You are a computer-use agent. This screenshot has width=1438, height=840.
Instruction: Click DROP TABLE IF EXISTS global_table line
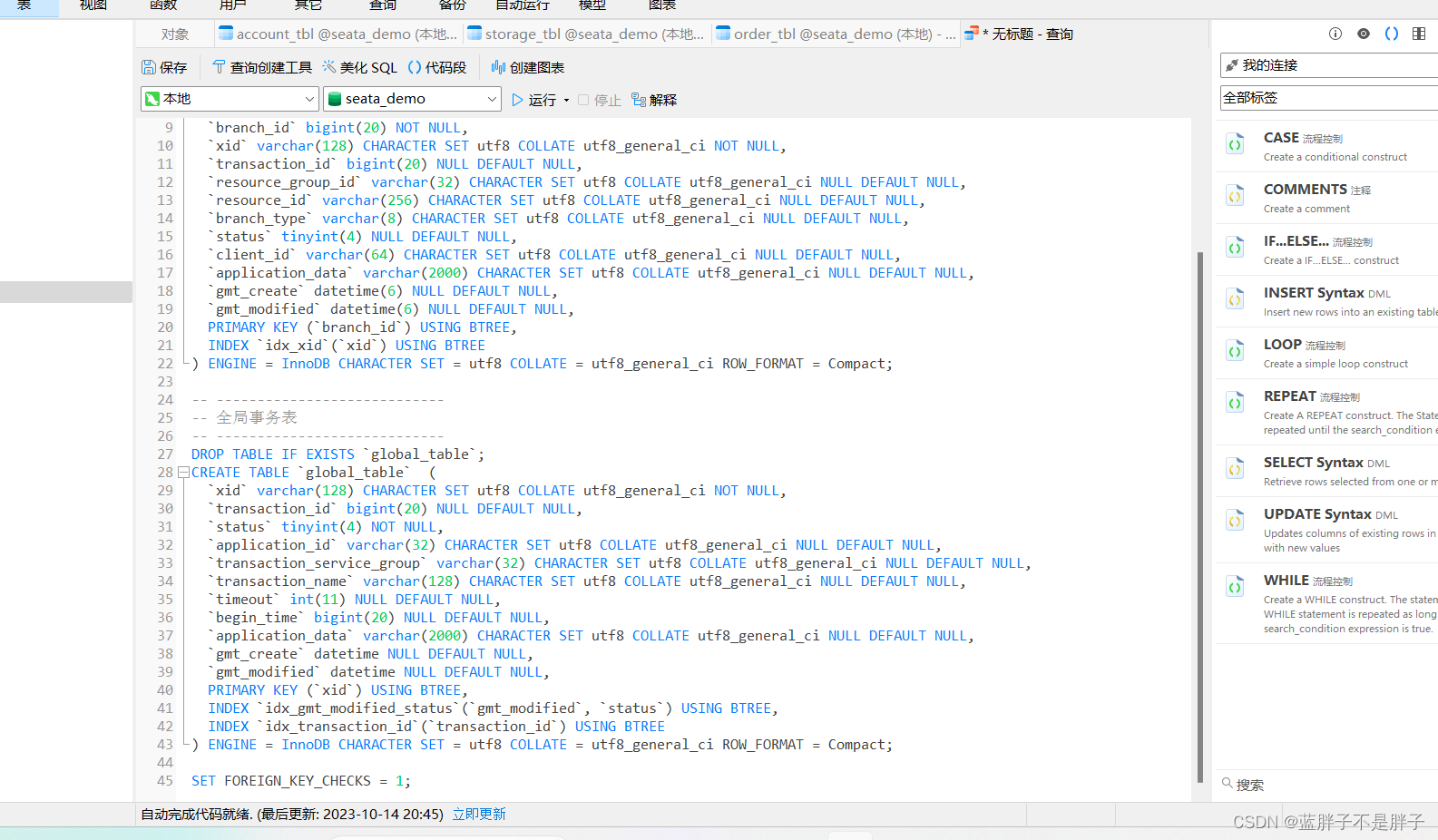click(337, 454)
